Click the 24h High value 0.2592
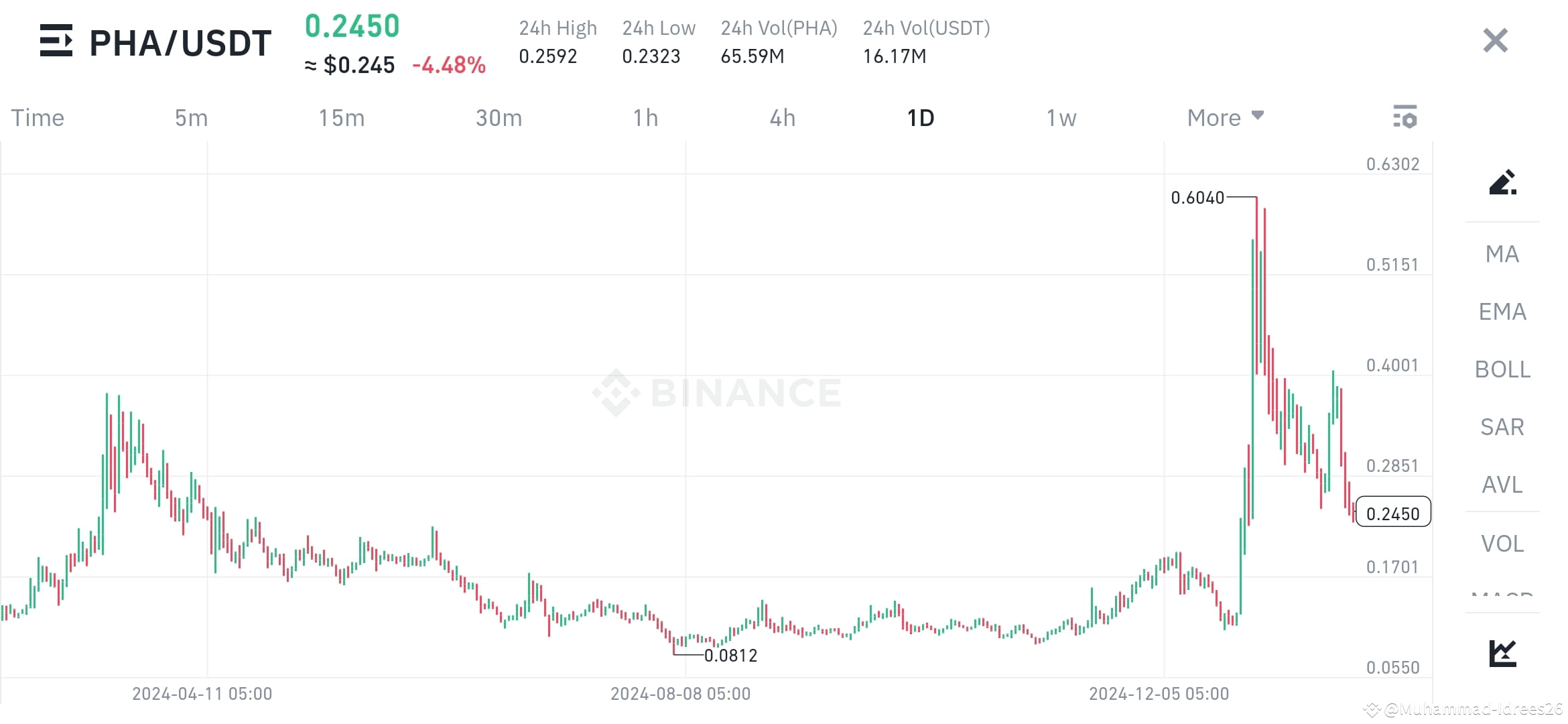Image resolution: width=1568 pixels, height=724 pixels. coord(547,56)
